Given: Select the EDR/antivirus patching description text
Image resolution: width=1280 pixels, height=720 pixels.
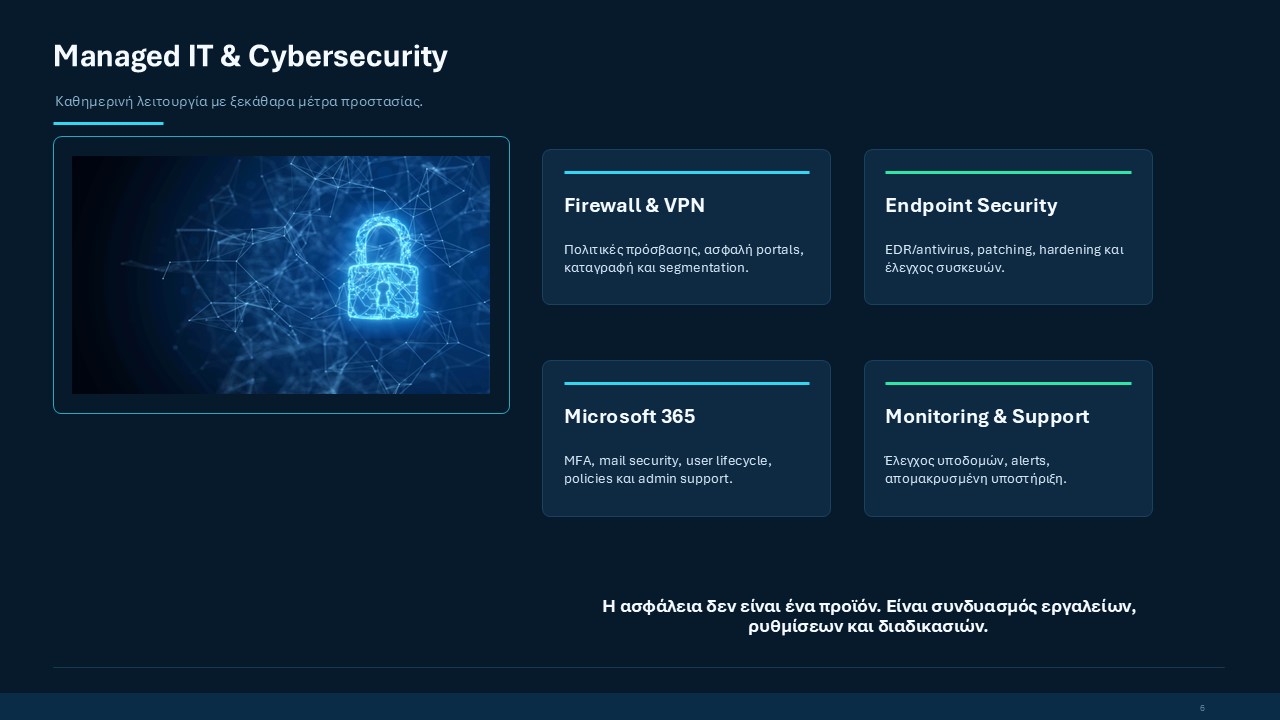Looking at the screenshot, I should [1004, 258].
